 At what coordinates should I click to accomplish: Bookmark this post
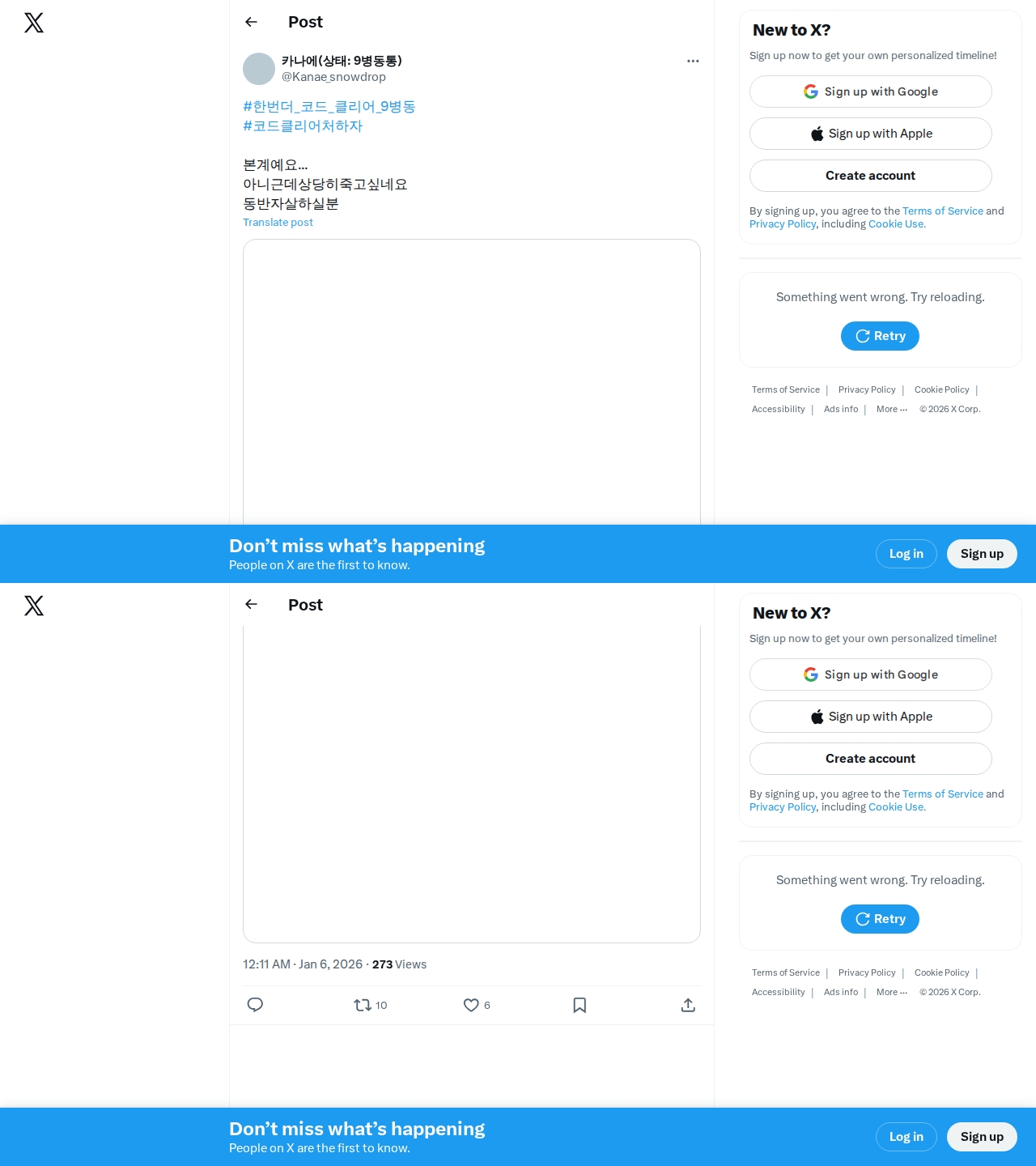(x=580, y=1005)
